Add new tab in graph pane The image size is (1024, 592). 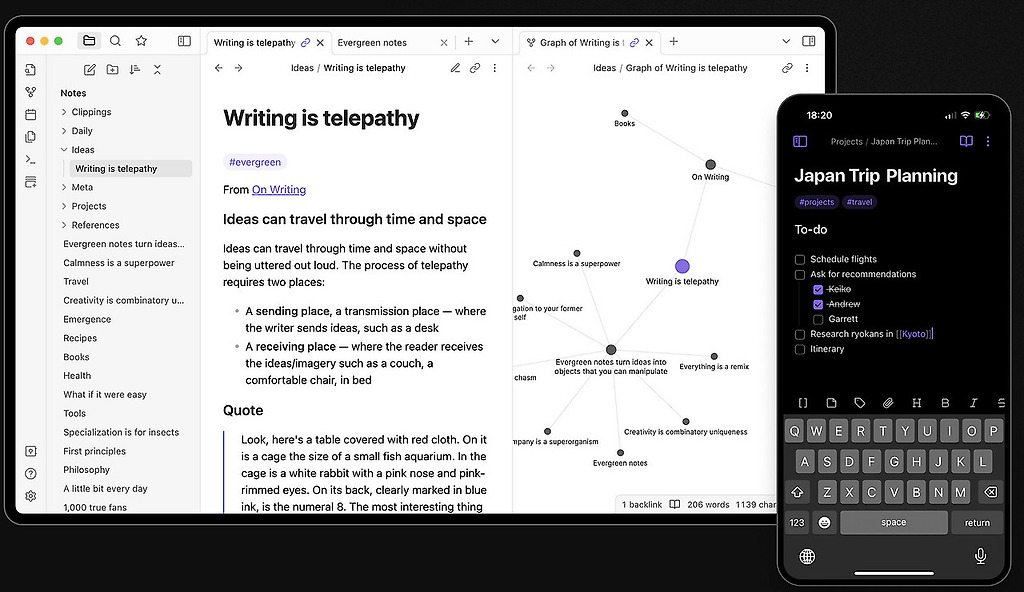pyautogui.click(x=673, y=41)
